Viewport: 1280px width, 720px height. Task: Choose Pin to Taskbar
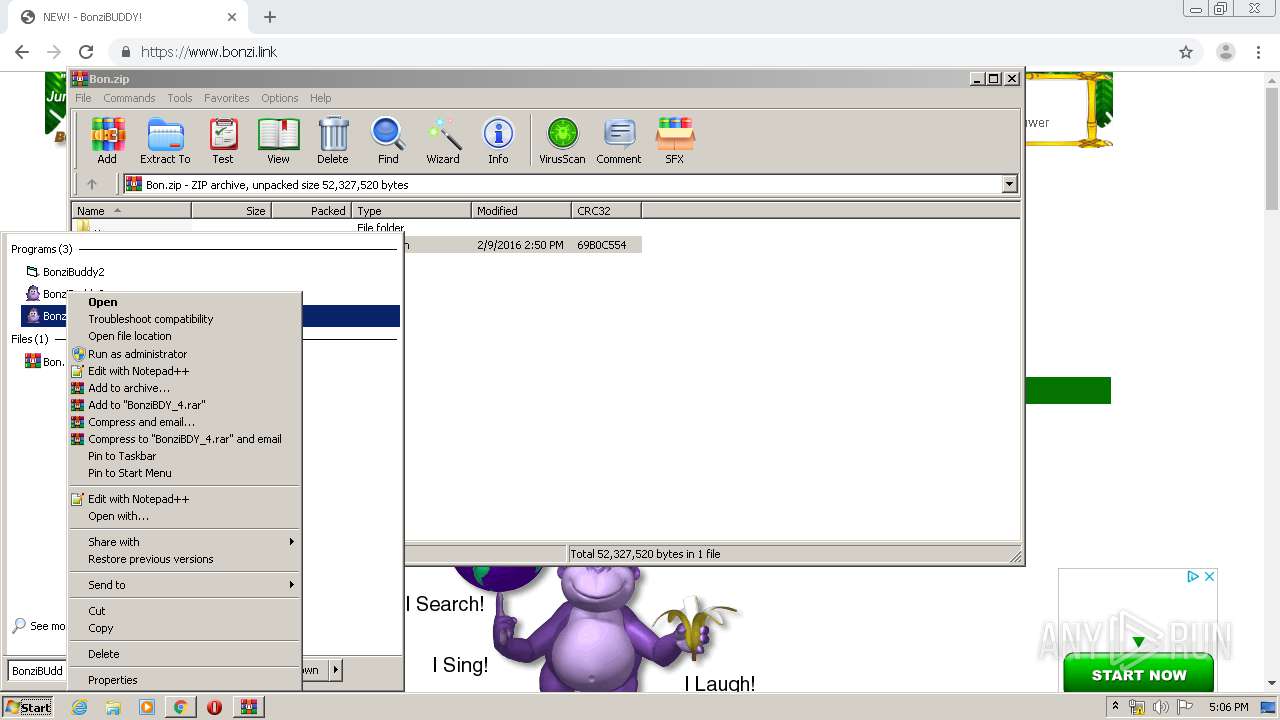coord(185,456)
